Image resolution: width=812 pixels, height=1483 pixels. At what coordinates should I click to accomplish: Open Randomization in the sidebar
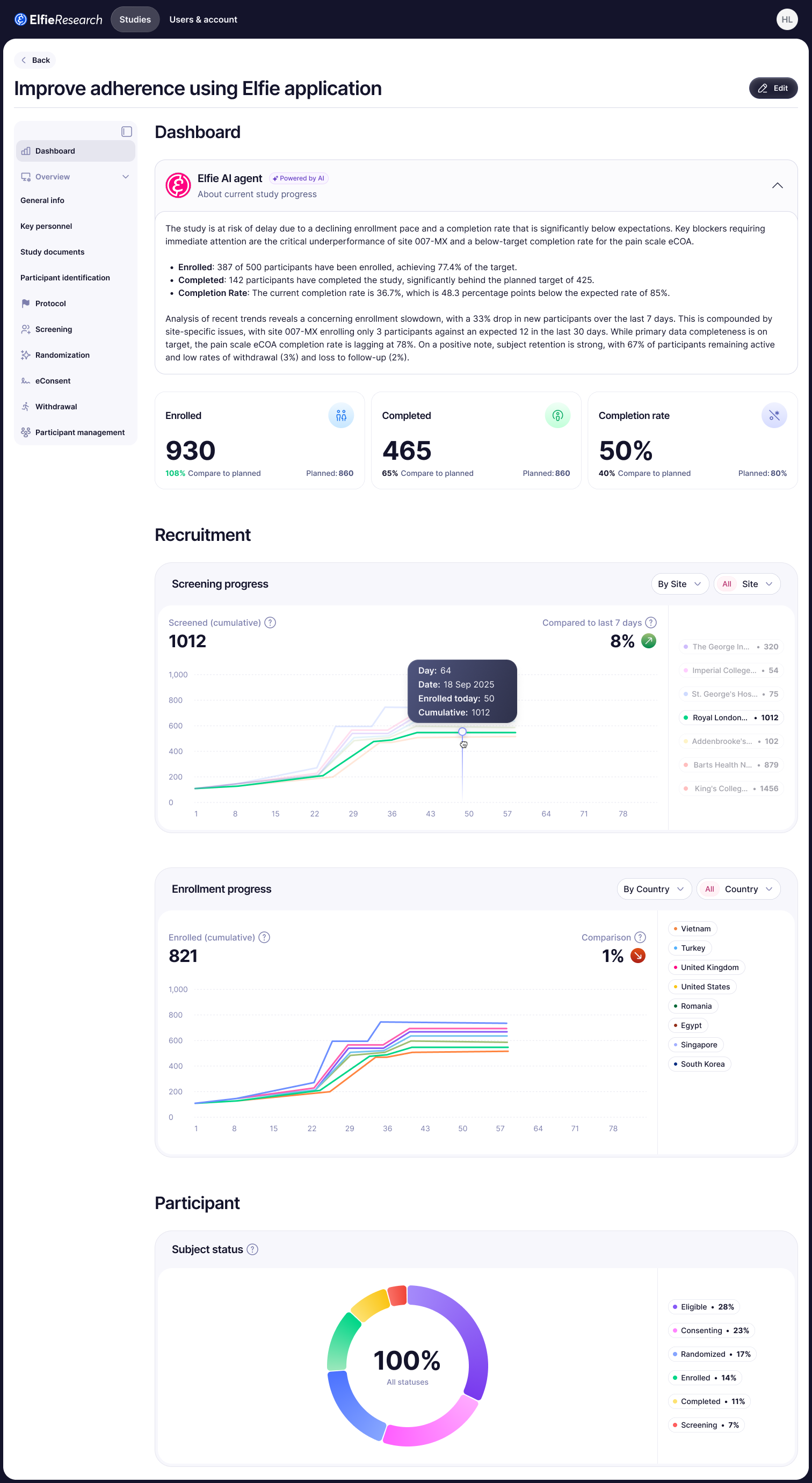pos(75,355)
